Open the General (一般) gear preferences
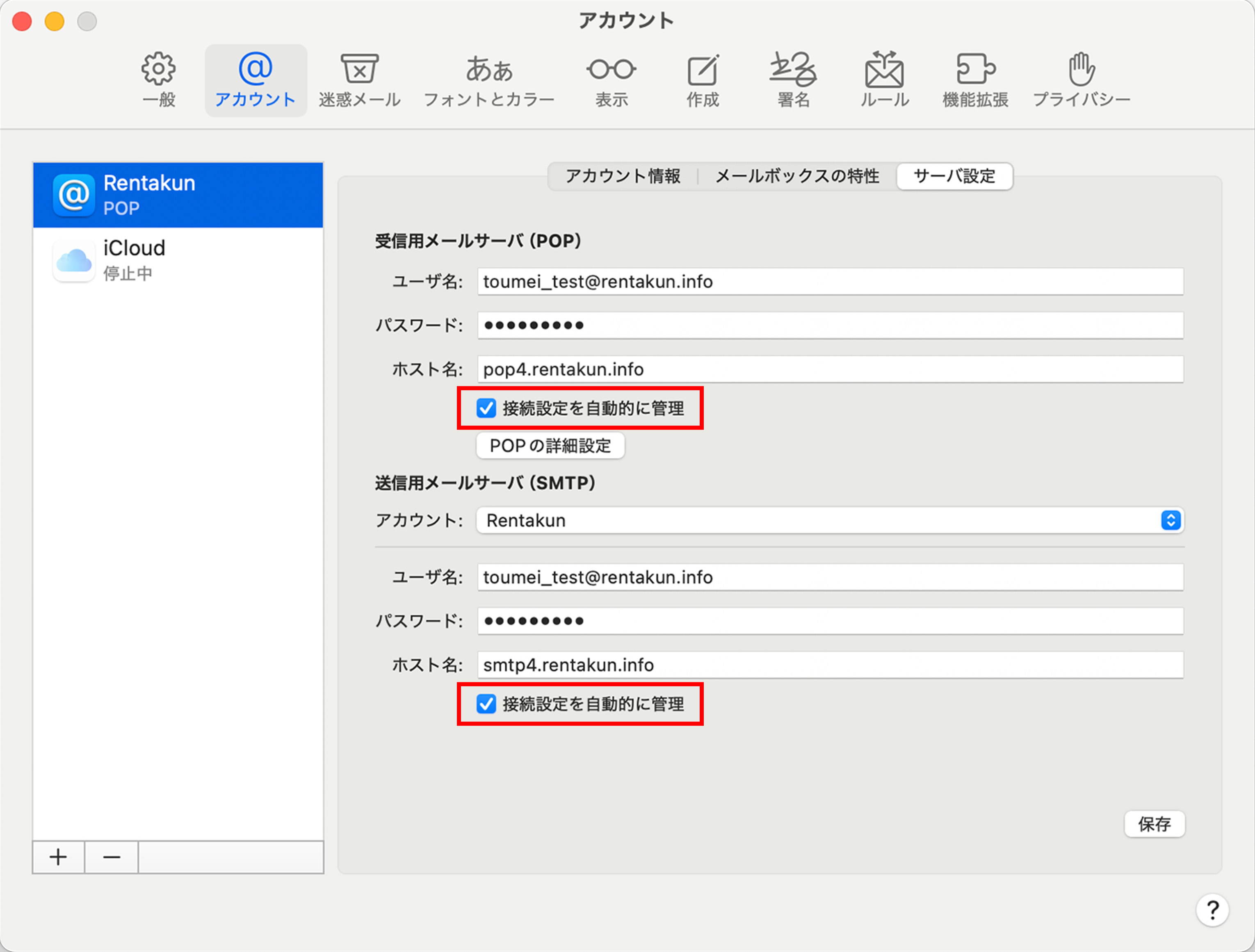This screenshot has height=952, width=1255. 158,80
